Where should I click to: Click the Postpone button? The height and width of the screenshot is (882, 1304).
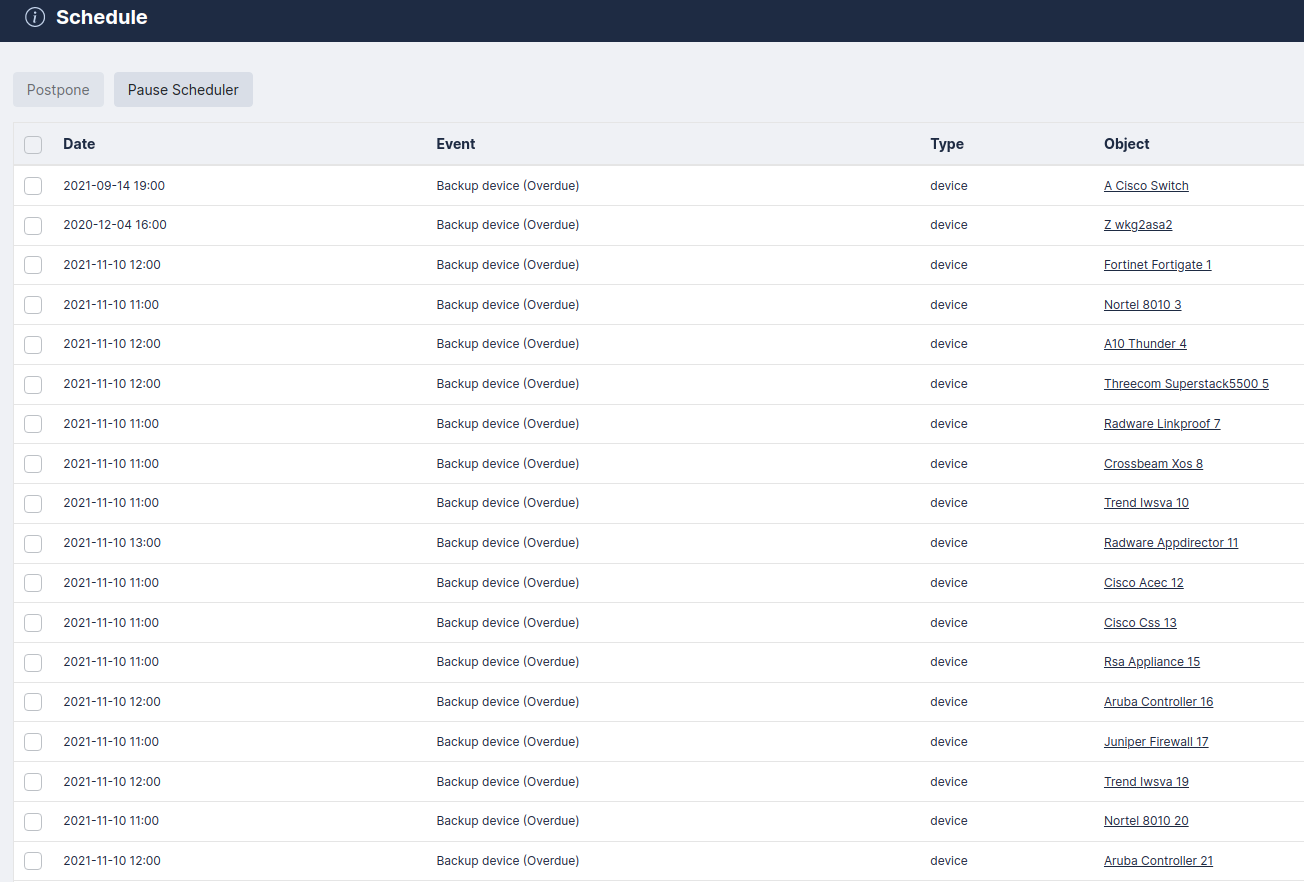pyautogui.click(x=58, y=90)
